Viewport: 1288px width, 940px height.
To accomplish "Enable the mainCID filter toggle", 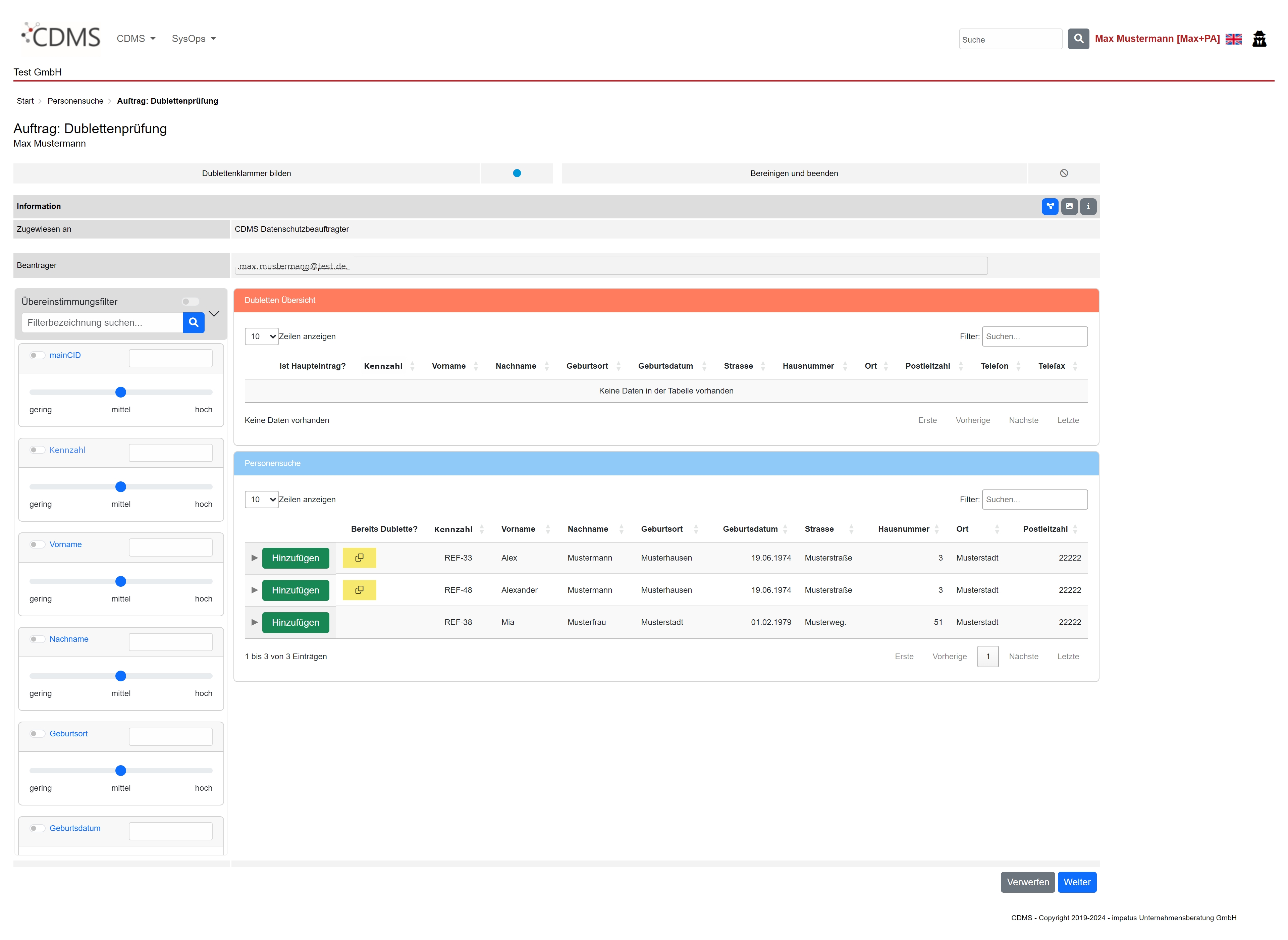I will point(37,355).
